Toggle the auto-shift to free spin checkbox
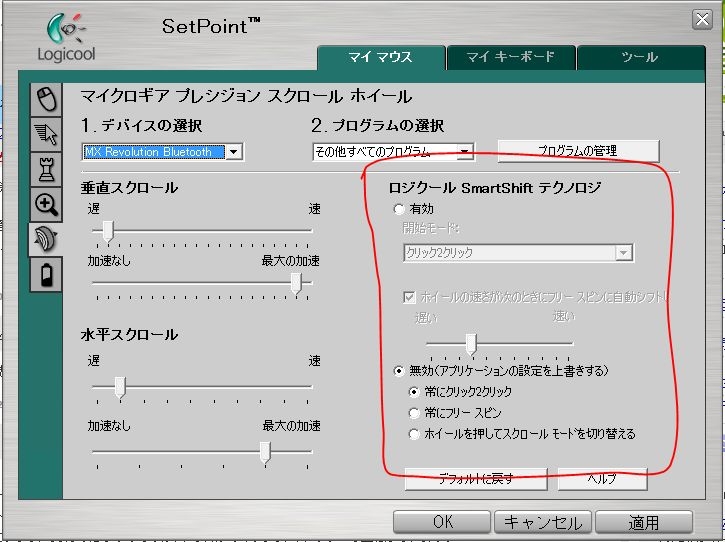The image size is (725, 542). coord(409,297)
